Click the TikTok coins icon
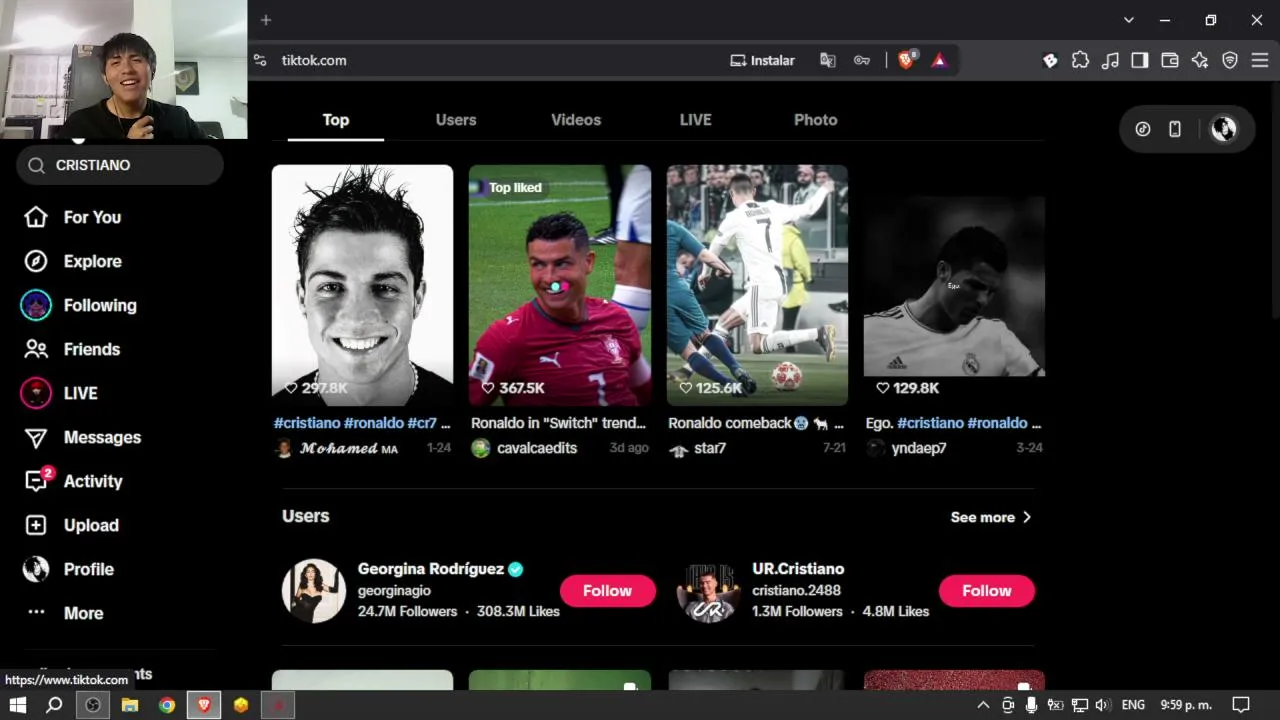 click(x=1143, y=129)
